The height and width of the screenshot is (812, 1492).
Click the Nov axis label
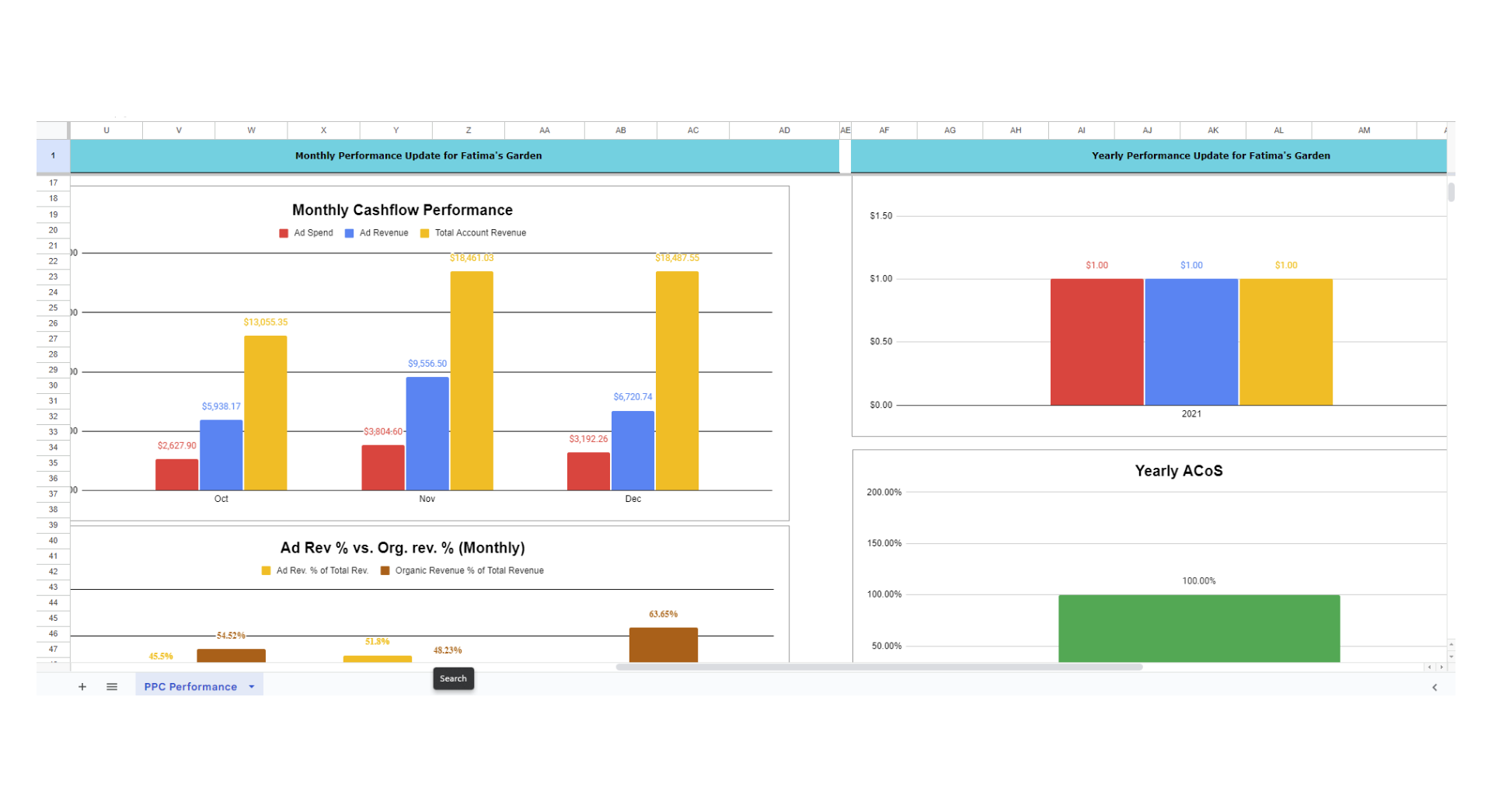click(427, 499)
